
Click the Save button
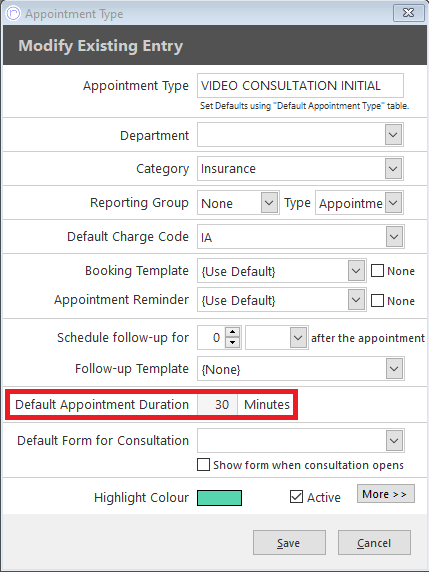click(x=289, y=543)
